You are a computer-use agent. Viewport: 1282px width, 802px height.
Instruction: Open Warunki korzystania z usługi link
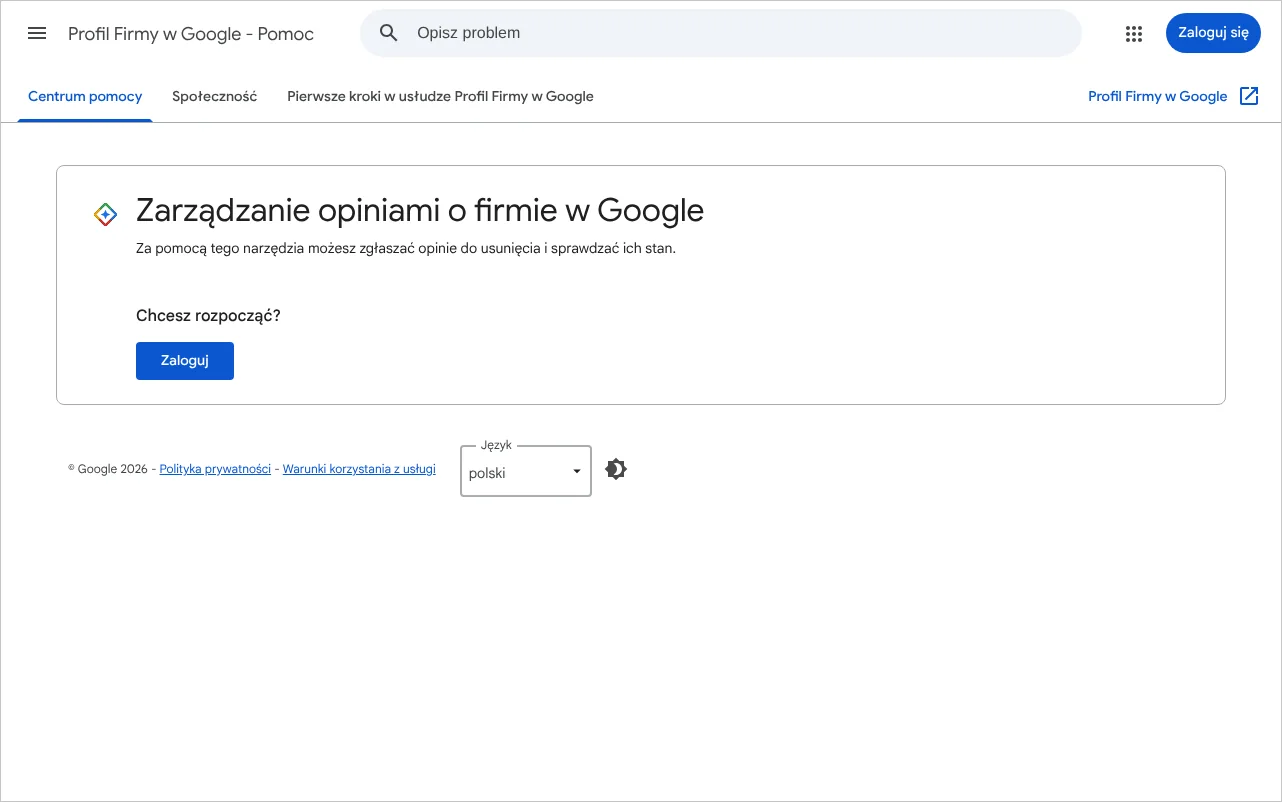pos(359,469)
